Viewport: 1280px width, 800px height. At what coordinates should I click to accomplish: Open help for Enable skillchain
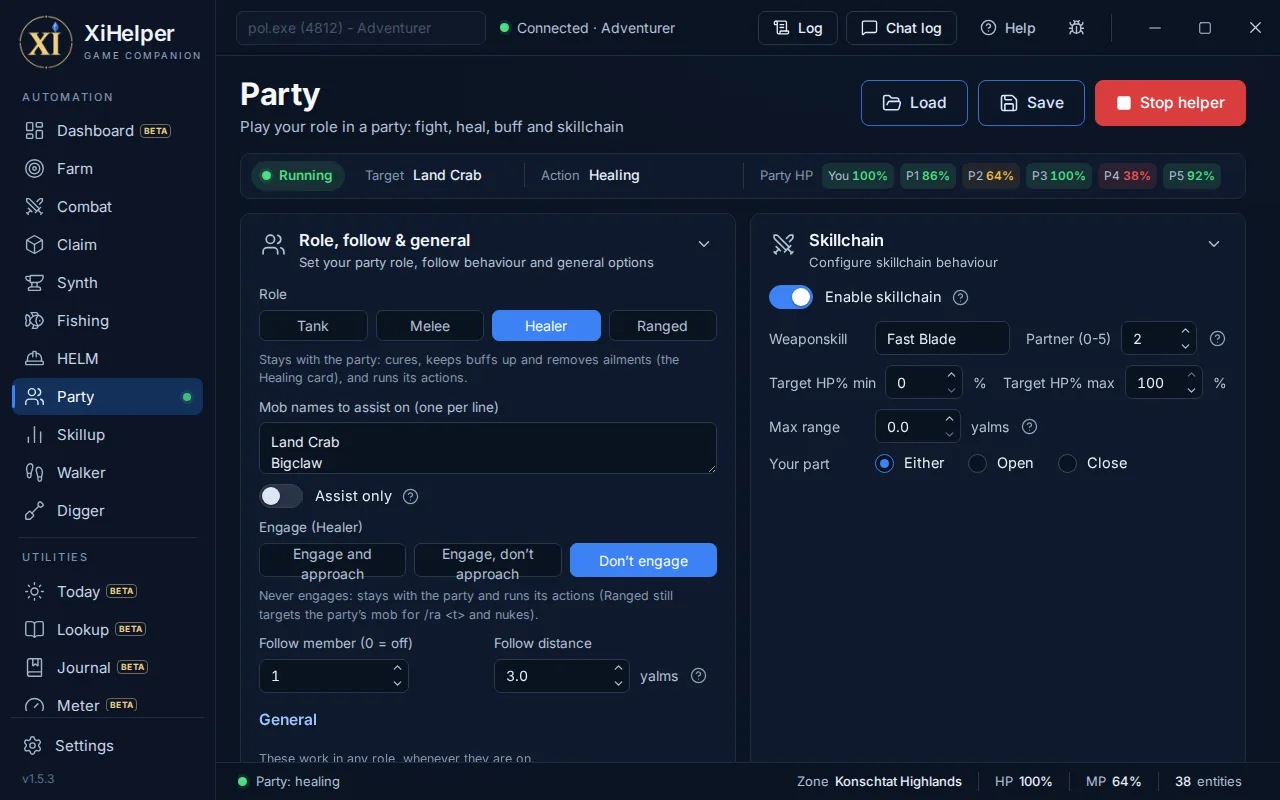point(961,297)
